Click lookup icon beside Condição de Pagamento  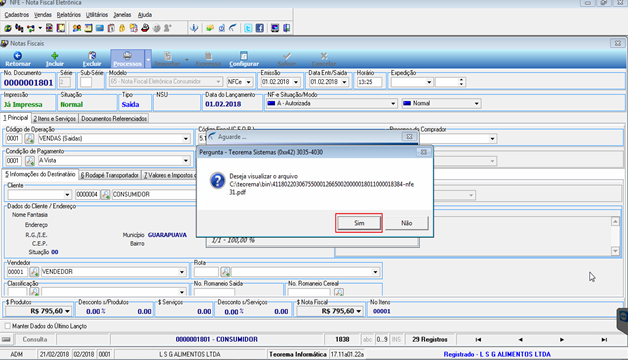point(30,161)
